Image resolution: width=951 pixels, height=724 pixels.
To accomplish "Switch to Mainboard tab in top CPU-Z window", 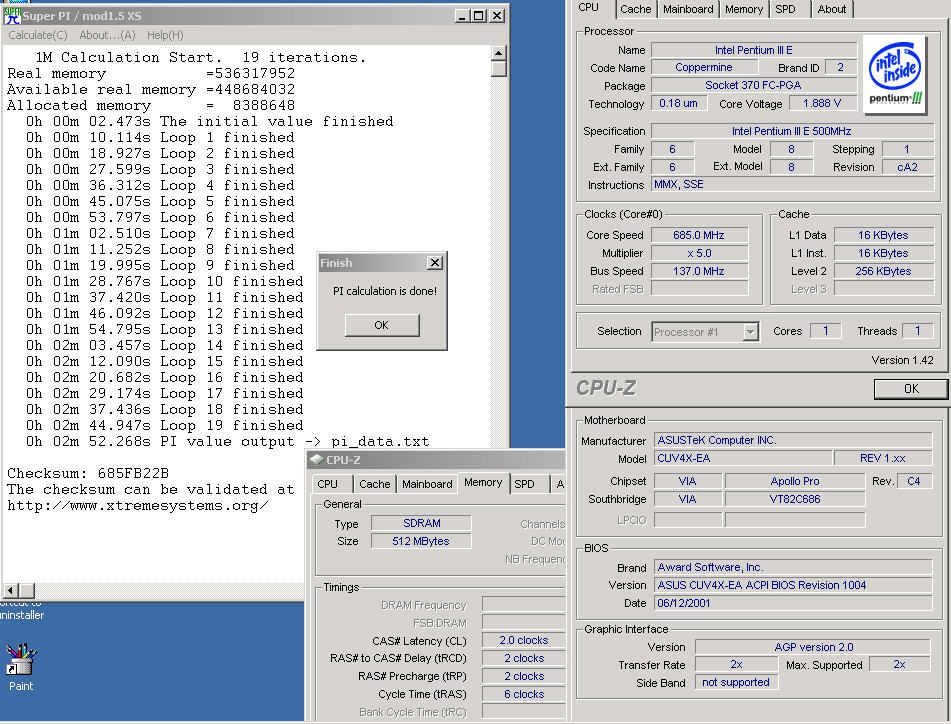I will 688,9.
